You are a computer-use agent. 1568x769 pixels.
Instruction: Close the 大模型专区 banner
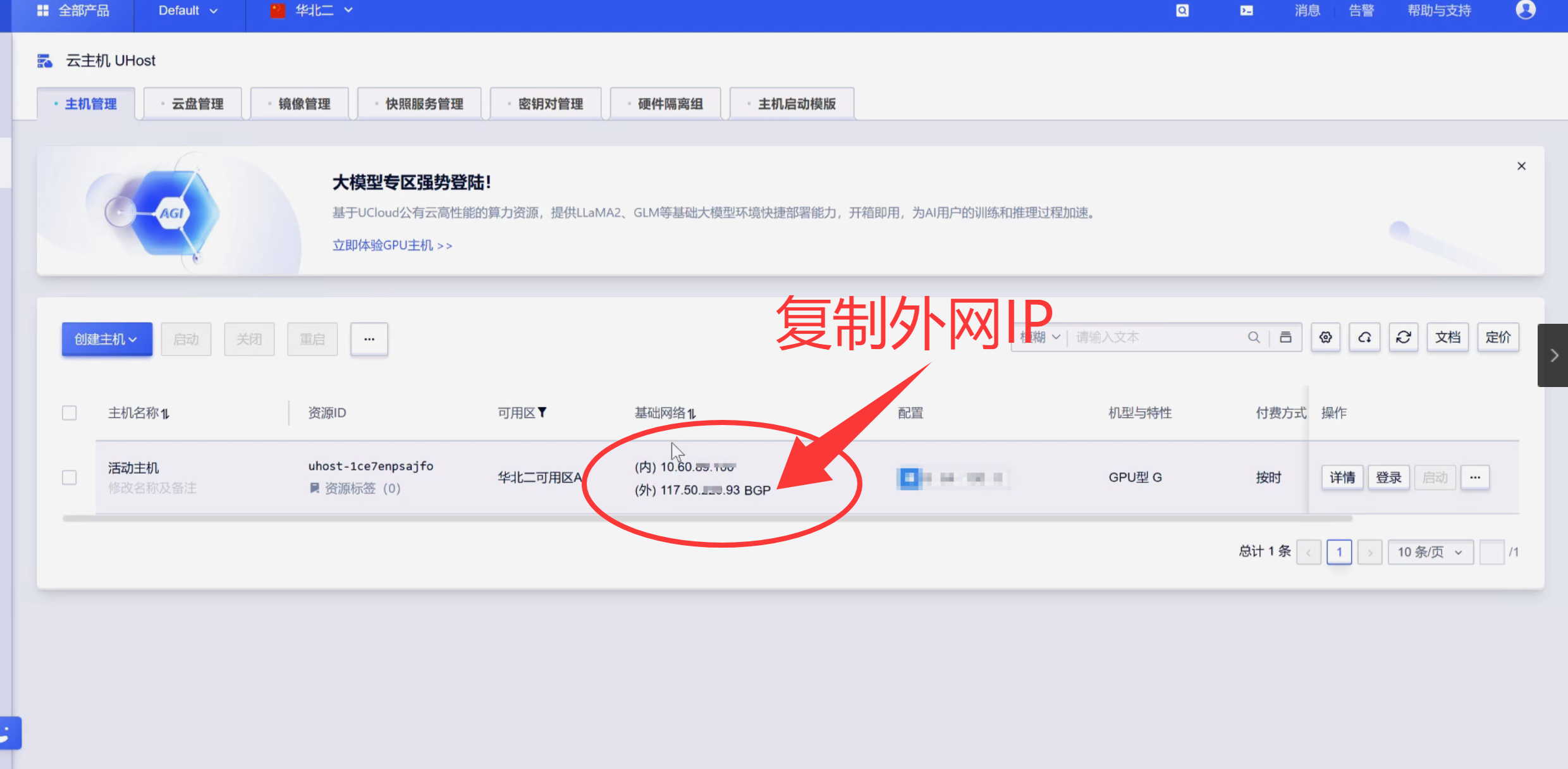1521,166
